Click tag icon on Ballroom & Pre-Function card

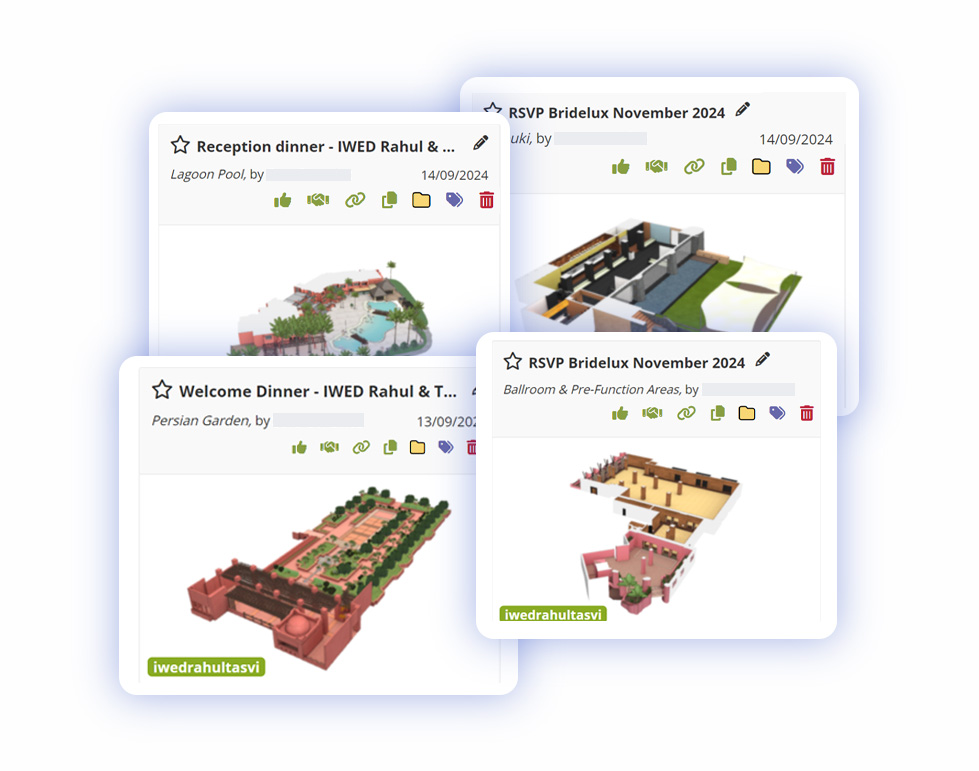pos(777,413)
